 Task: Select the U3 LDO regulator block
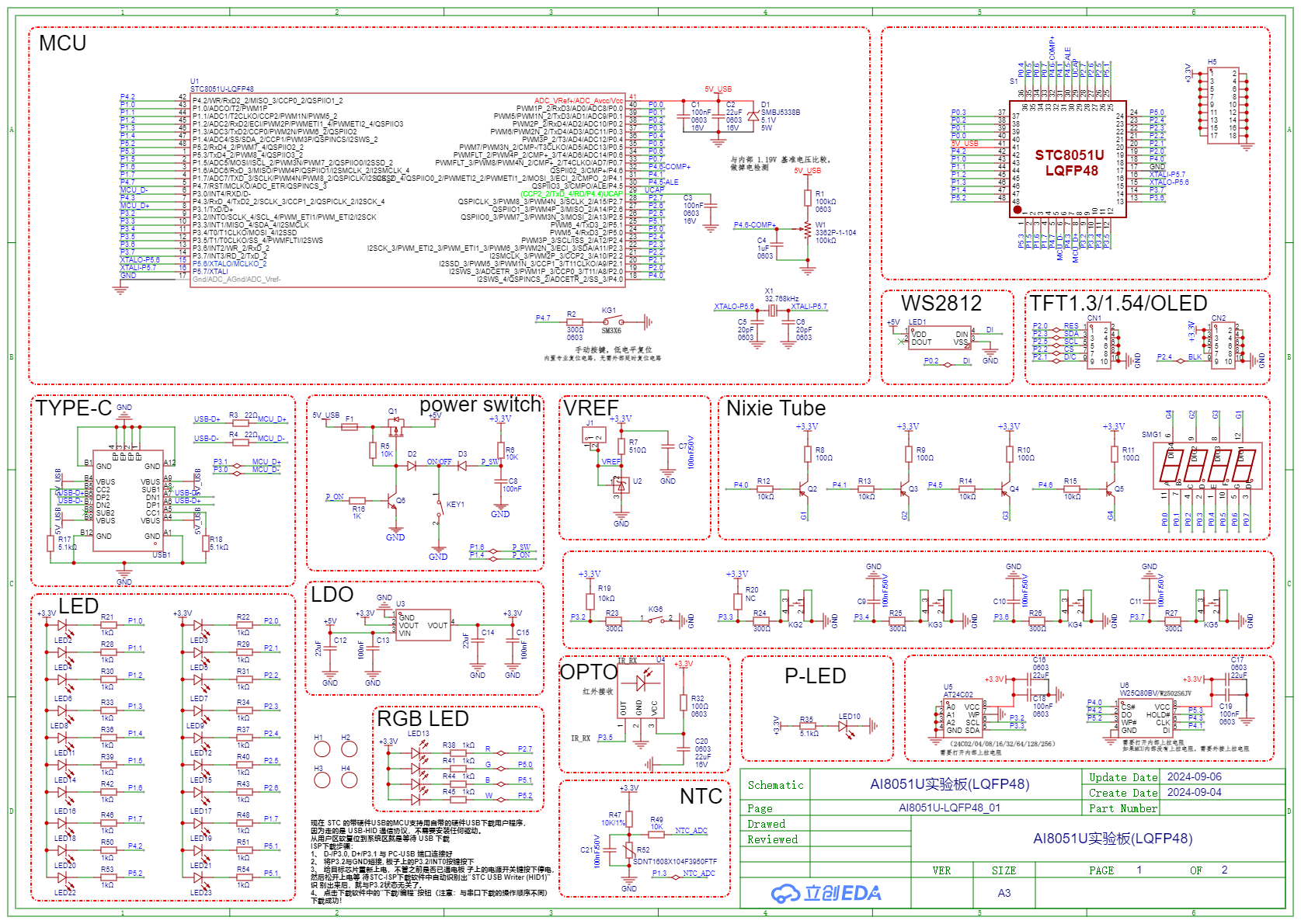coord(423,624)
